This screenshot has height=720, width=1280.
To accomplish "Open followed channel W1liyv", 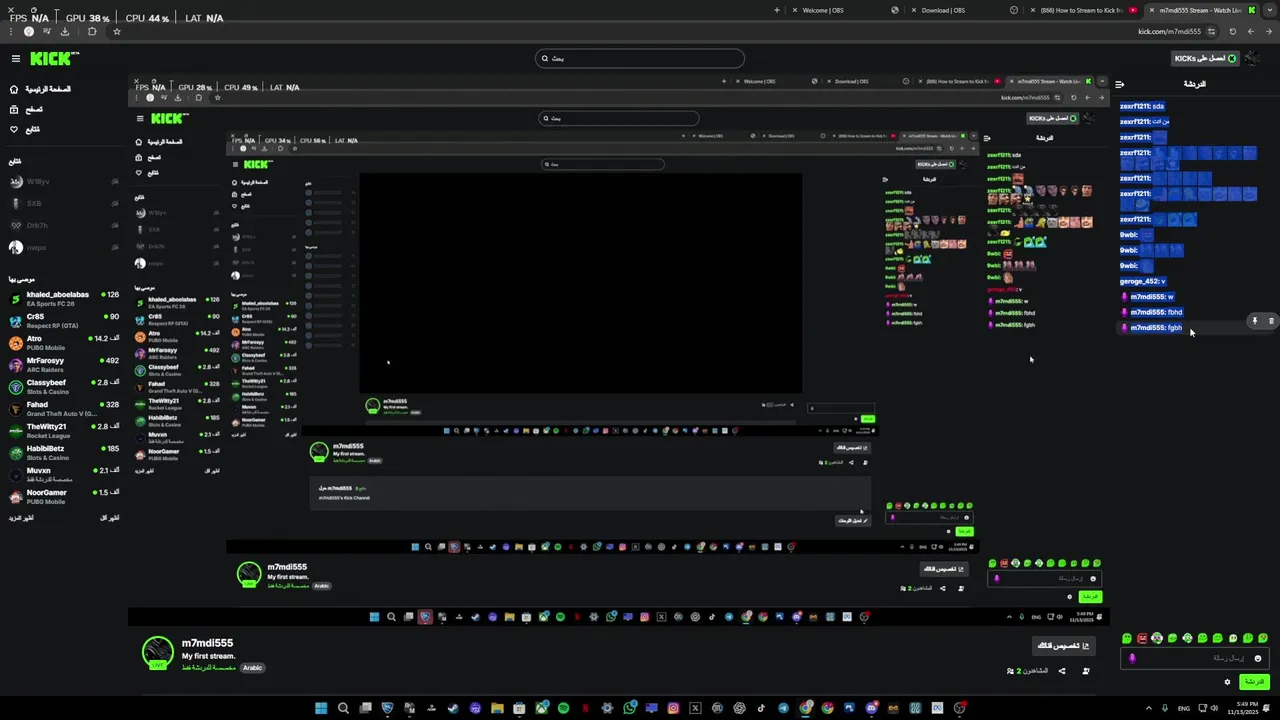I will (x=64, y=182).
